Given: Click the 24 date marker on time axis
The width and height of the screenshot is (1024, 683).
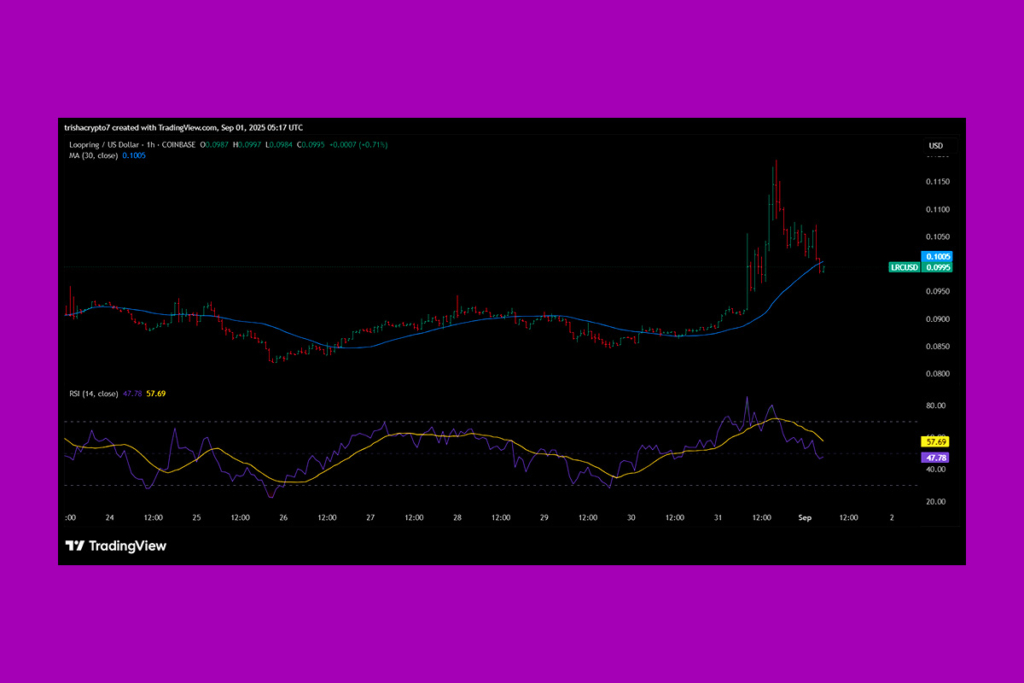Looking at the screenshot, I should click(109, 518).
